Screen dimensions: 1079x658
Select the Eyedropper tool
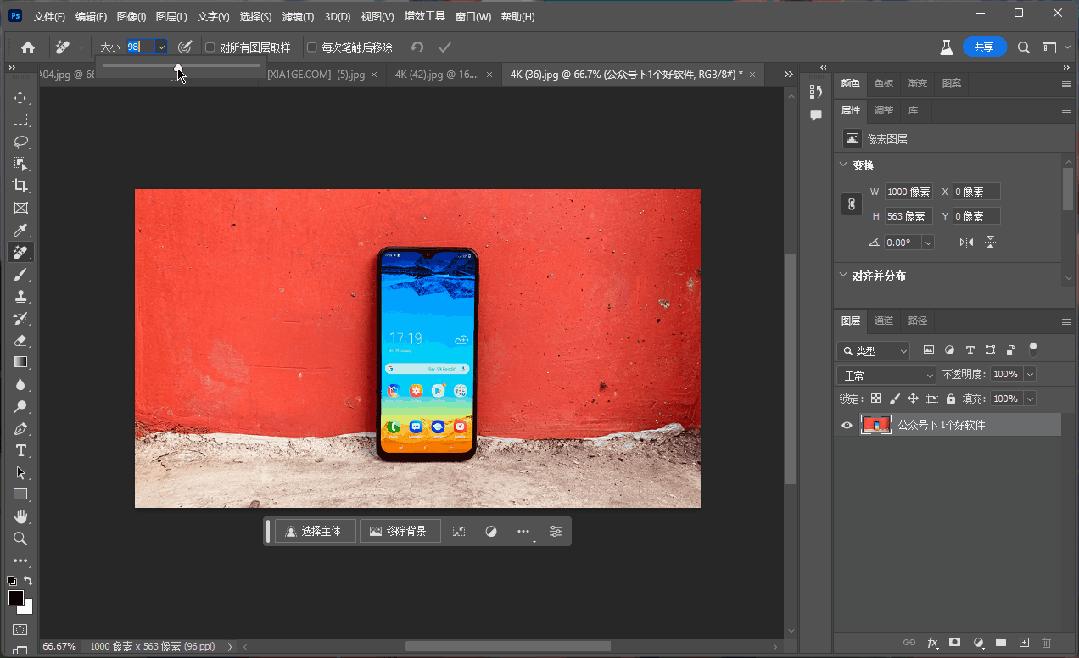click(x=21, y=230)
